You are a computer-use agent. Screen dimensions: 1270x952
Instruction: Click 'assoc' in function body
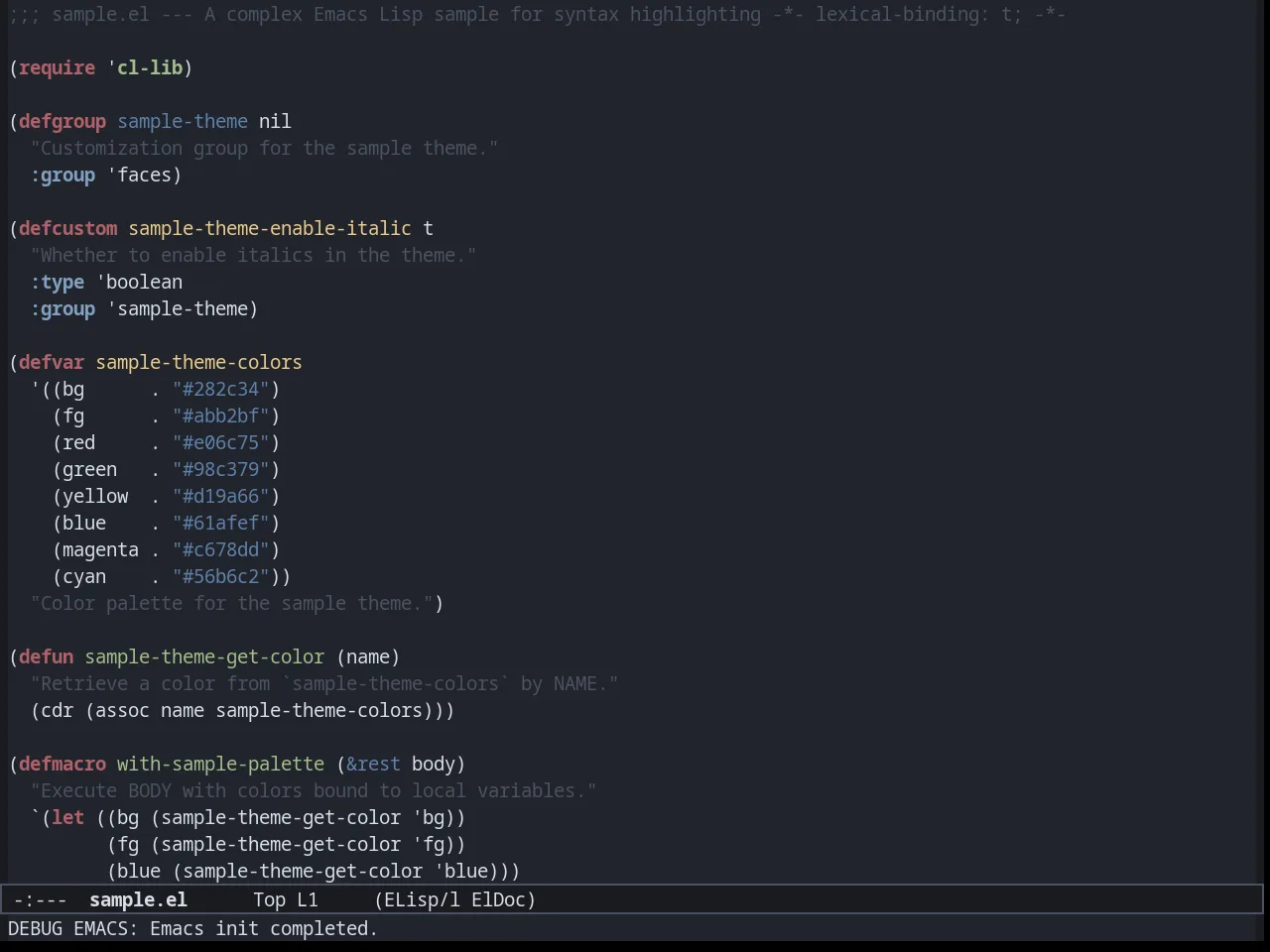click(122, 710)
